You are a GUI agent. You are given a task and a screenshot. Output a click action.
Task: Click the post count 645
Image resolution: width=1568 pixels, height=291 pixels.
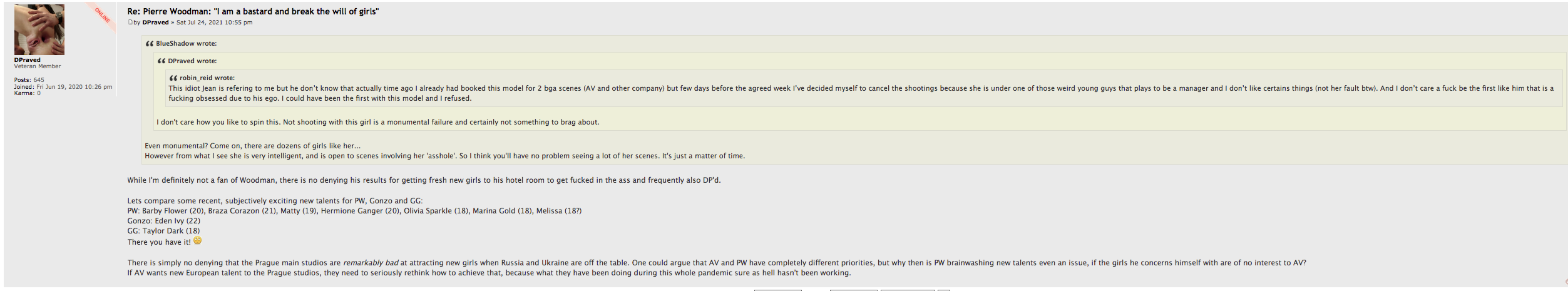(x=39, y=80)
